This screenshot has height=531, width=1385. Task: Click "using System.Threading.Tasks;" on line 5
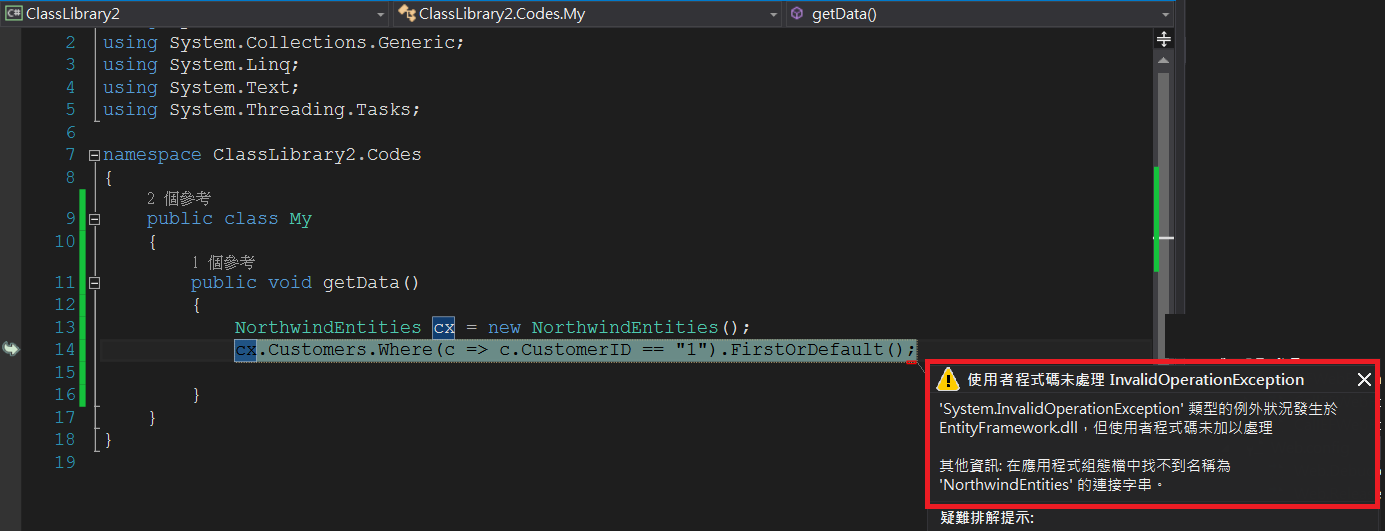(262, 109)
